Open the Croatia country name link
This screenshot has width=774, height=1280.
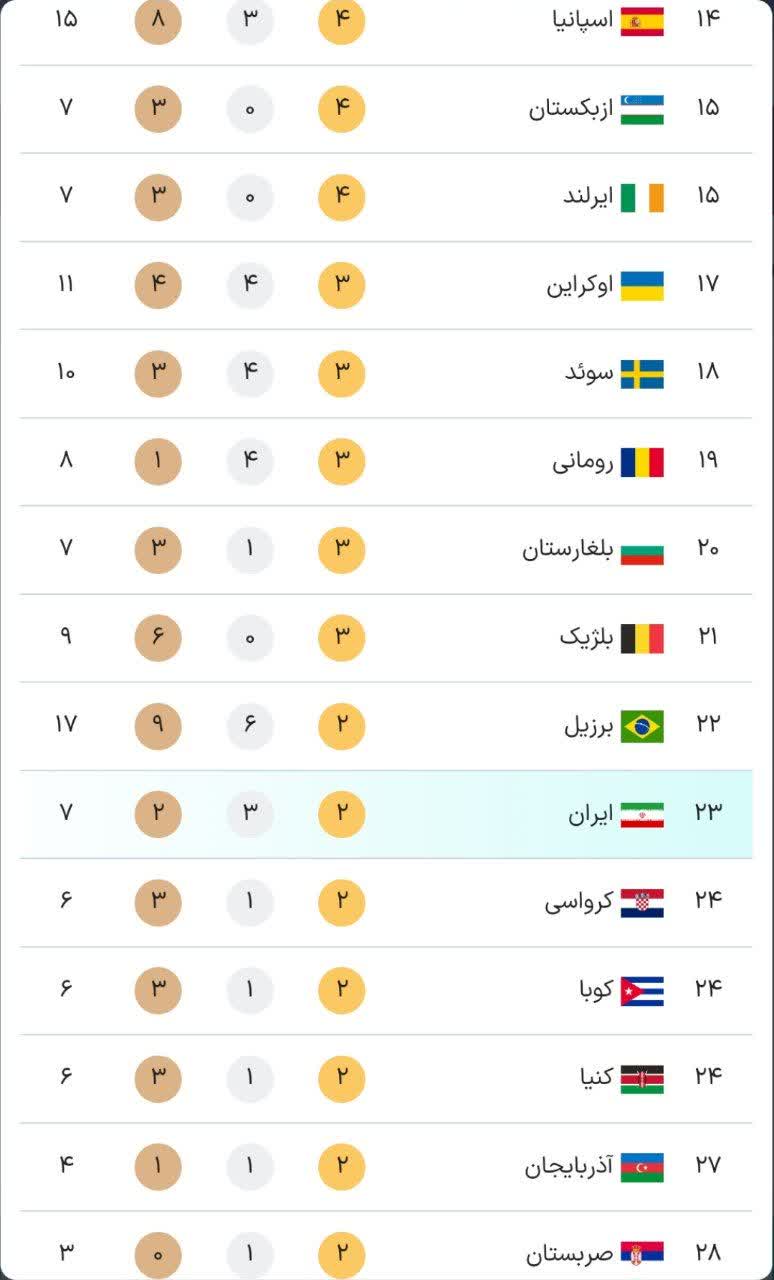coord(578,902)
